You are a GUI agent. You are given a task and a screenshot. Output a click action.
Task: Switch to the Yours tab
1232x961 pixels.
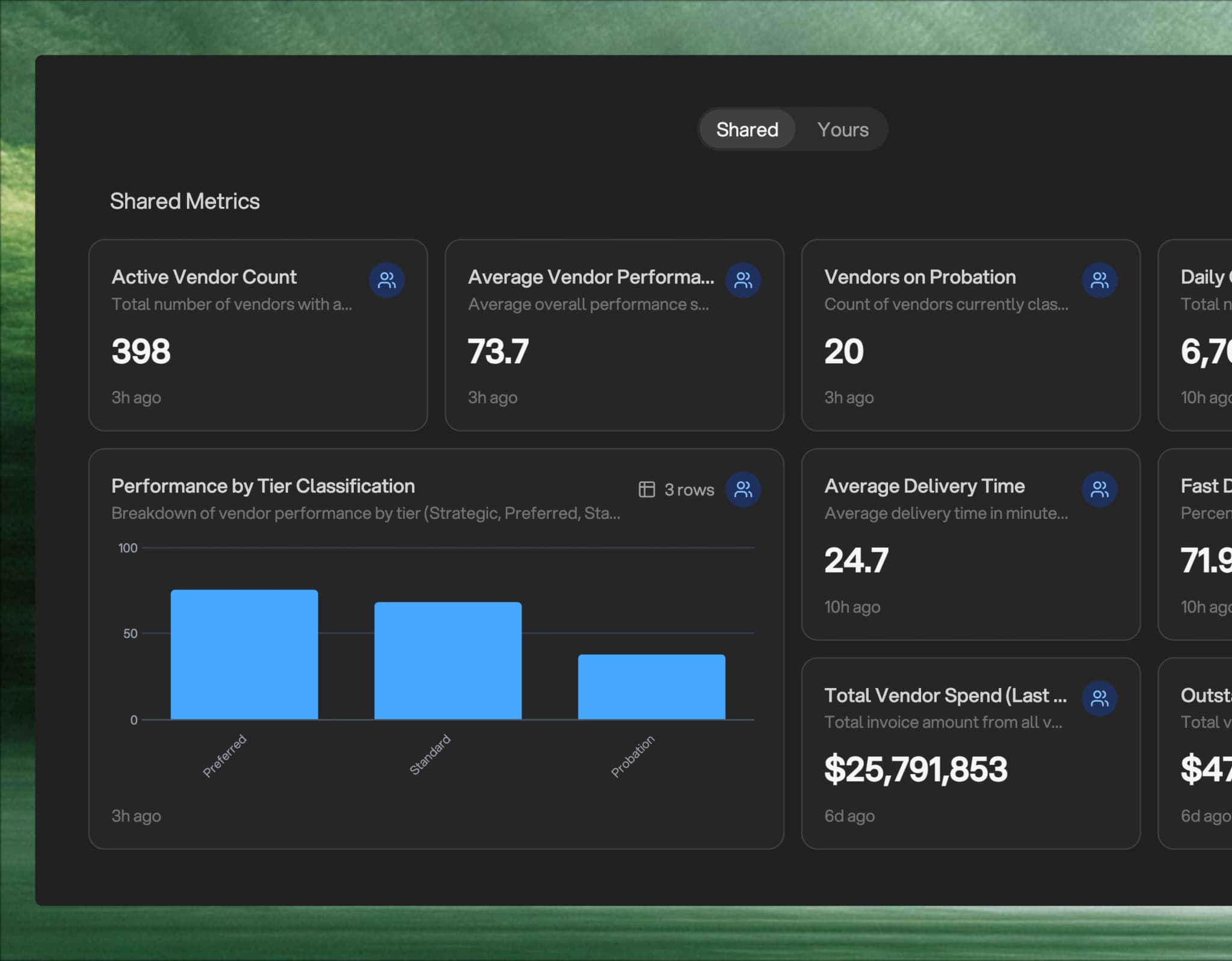click(x=842, y=129)
